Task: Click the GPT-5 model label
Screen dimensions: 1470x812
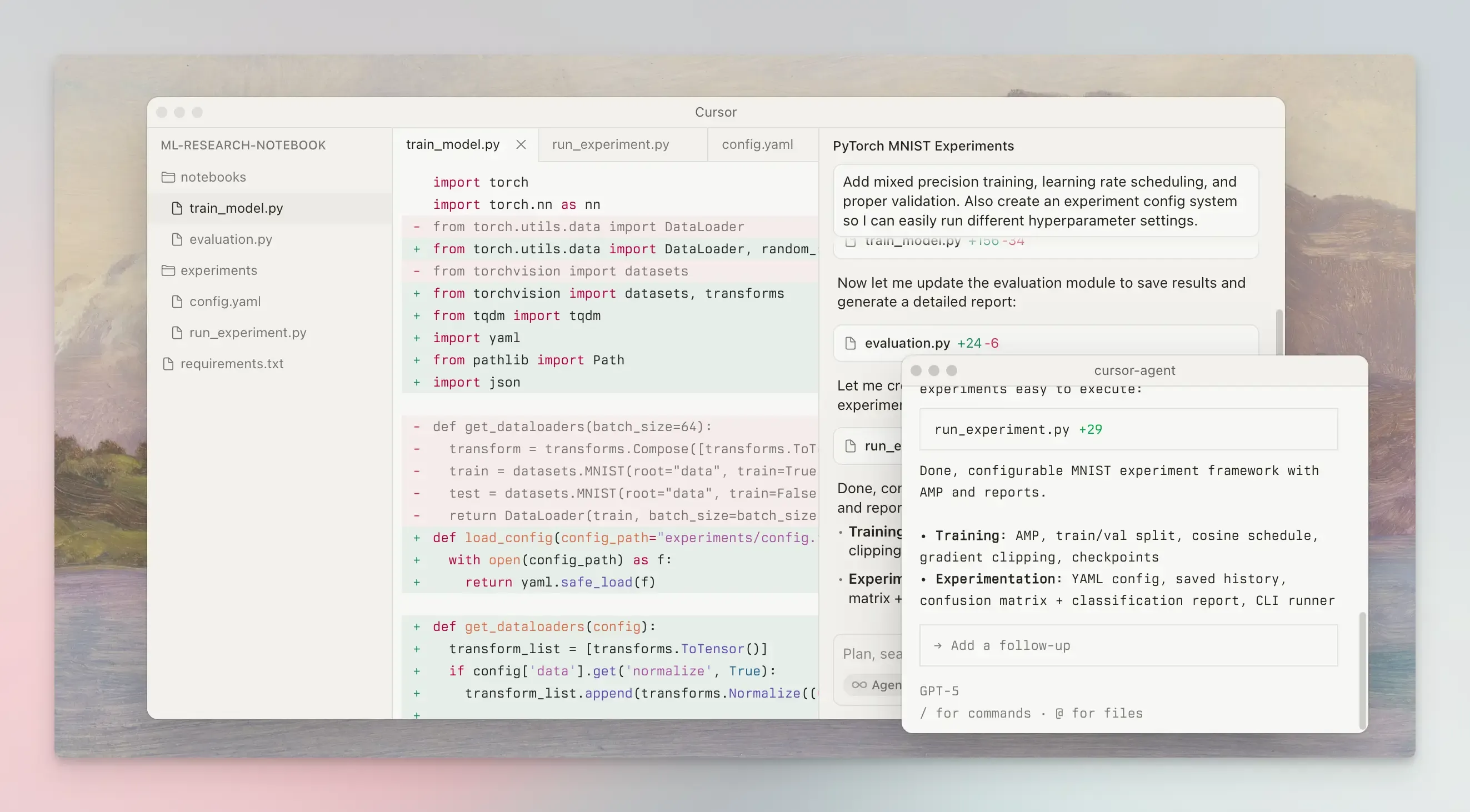Action: [939, 691]
